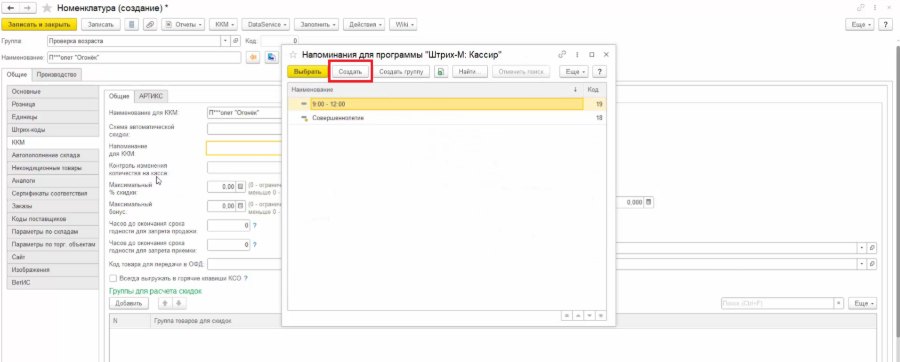Image resolution: width=900 pixels, height=362 pixels.
Task: Open help question mark in main toolbar
Action: [x=886, y=25]
